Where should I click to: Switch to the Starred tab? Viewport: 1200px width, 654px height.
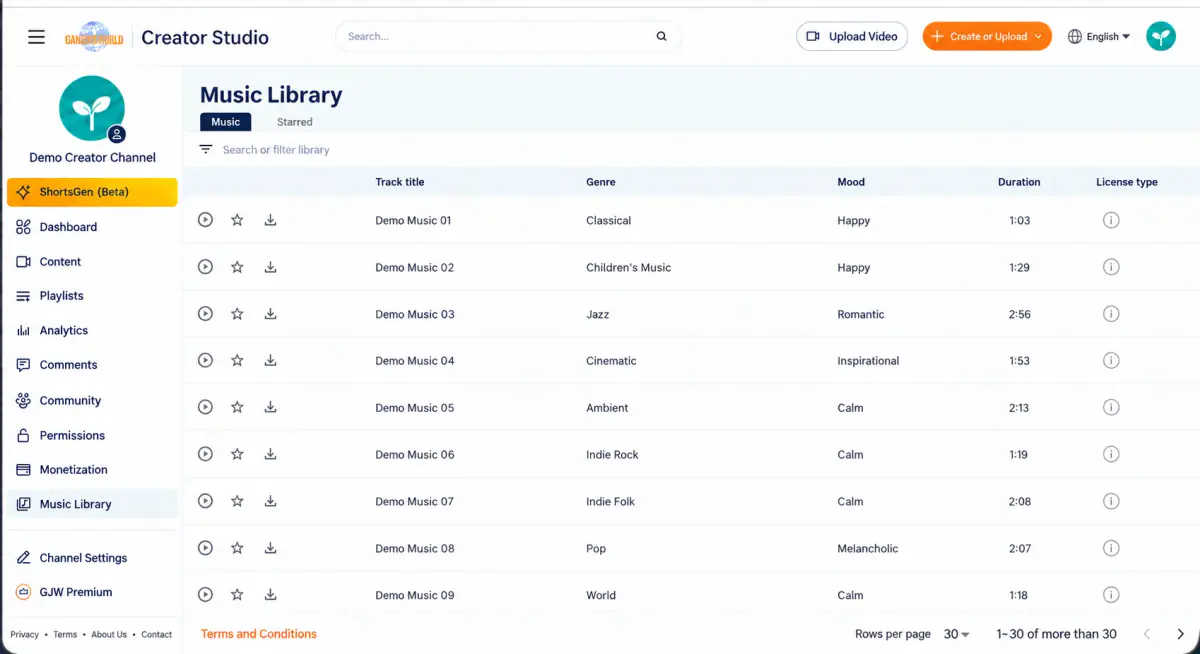(x=295, y=122)
